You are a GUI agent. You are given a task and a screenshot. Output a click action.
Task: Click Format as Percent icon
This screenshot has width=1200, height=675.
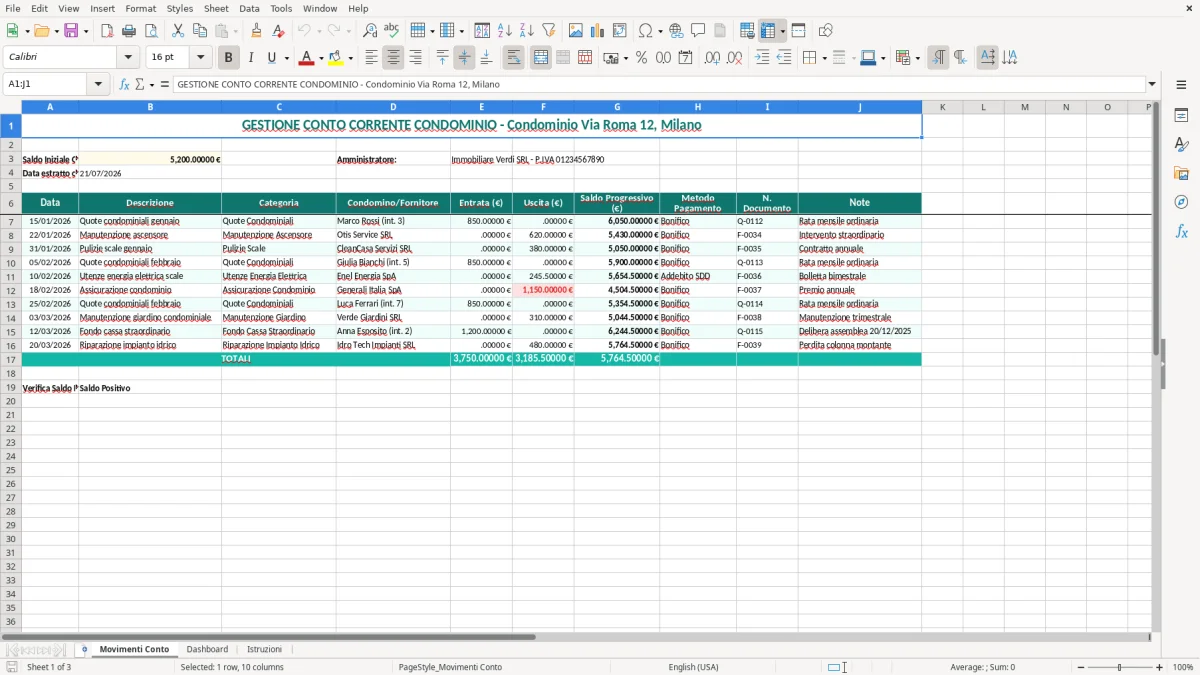pos(641,58)
